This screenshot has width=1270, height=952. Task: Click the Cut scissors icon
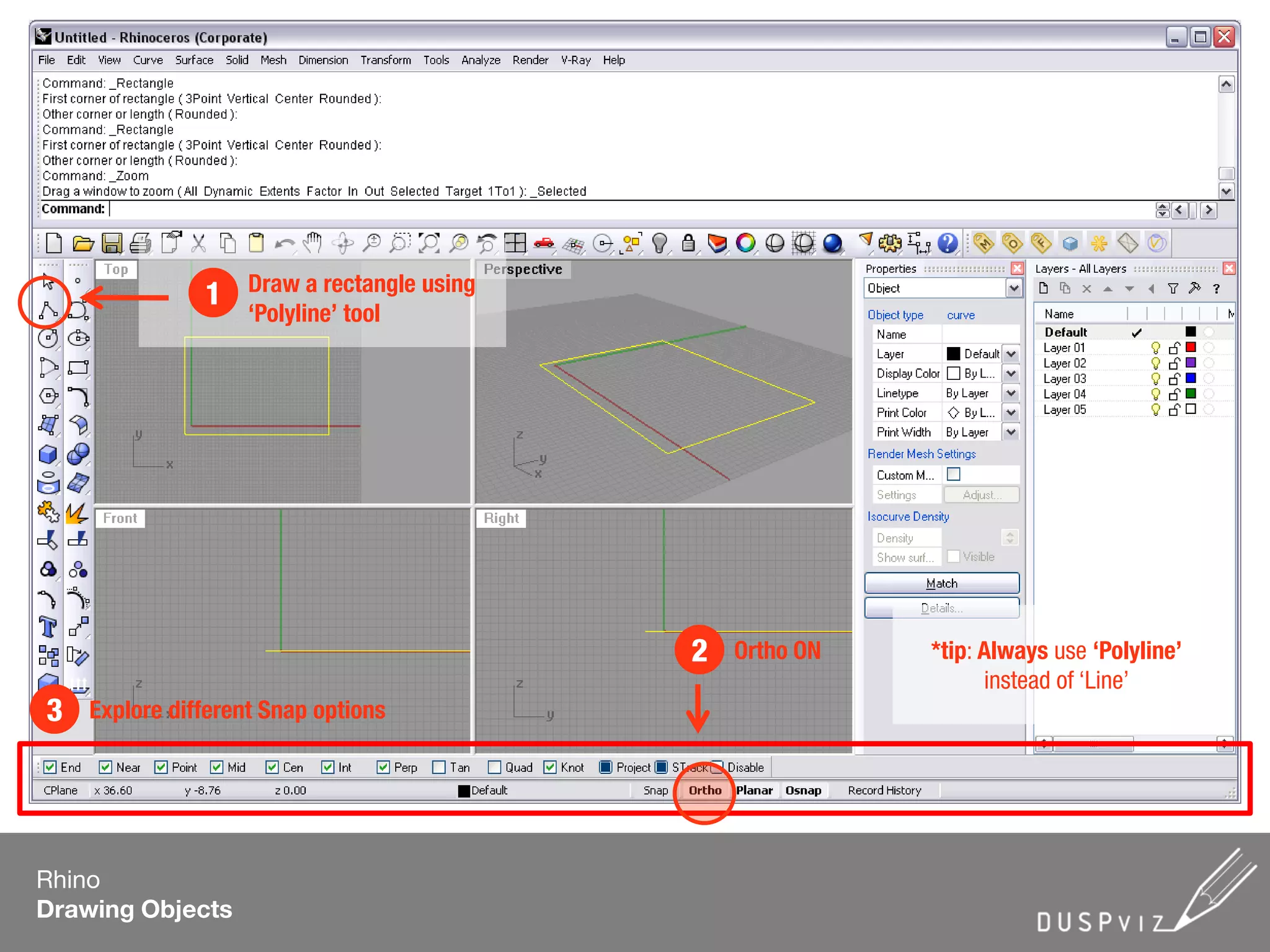198,243
